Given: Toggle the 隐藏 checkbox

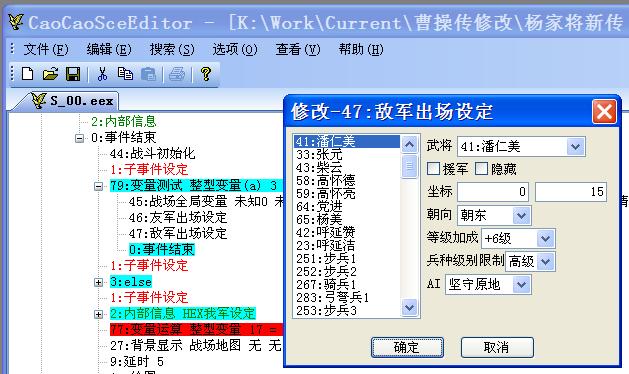Looking at the screenshot, I should coord(481,169).
